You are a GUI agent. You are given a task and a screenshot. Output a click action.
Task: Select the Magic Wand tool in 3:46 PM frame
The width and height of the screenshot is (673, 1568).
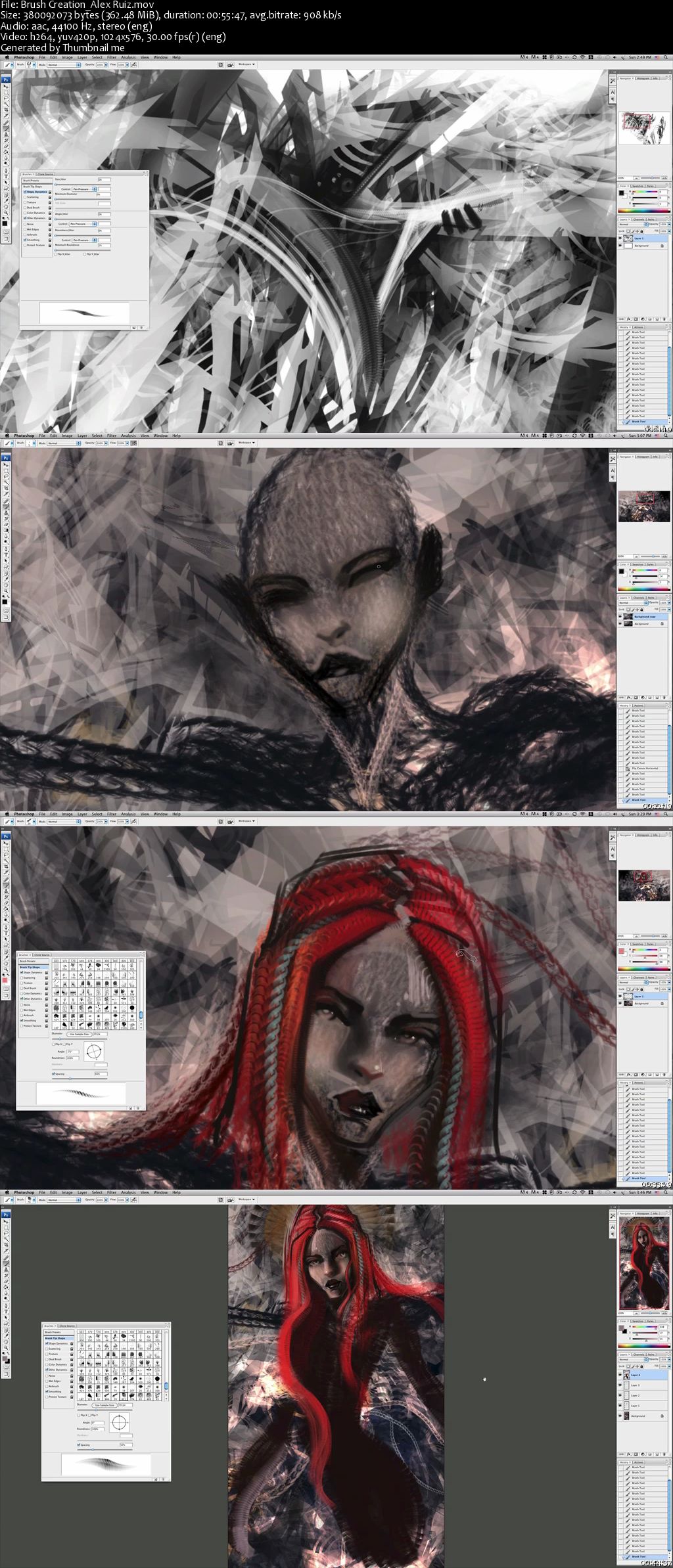pyautogui.click(x=6, y=1239)
